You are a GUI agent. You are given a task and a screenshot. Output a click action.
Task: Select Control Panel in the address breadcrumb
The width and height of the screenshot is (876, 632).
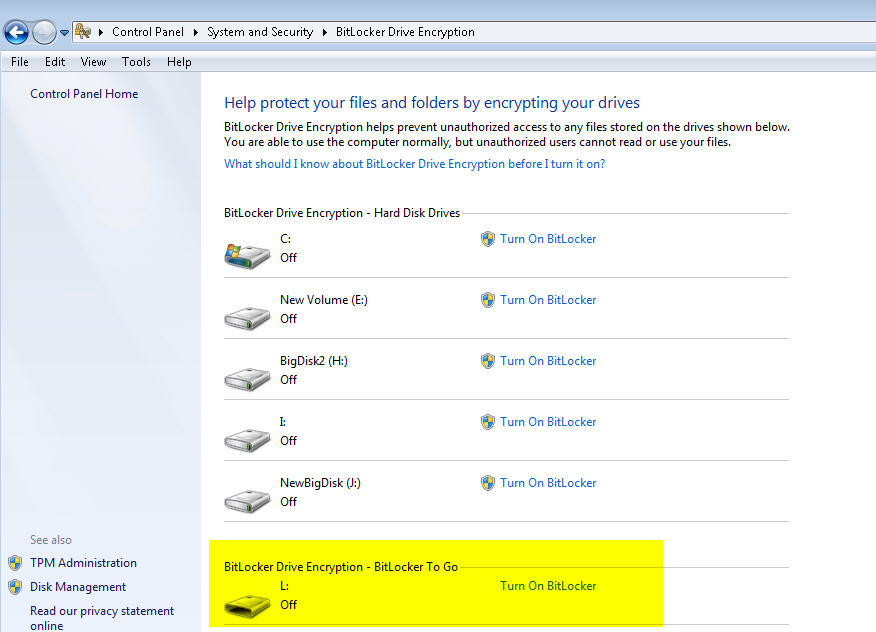(x=147, y=32)
